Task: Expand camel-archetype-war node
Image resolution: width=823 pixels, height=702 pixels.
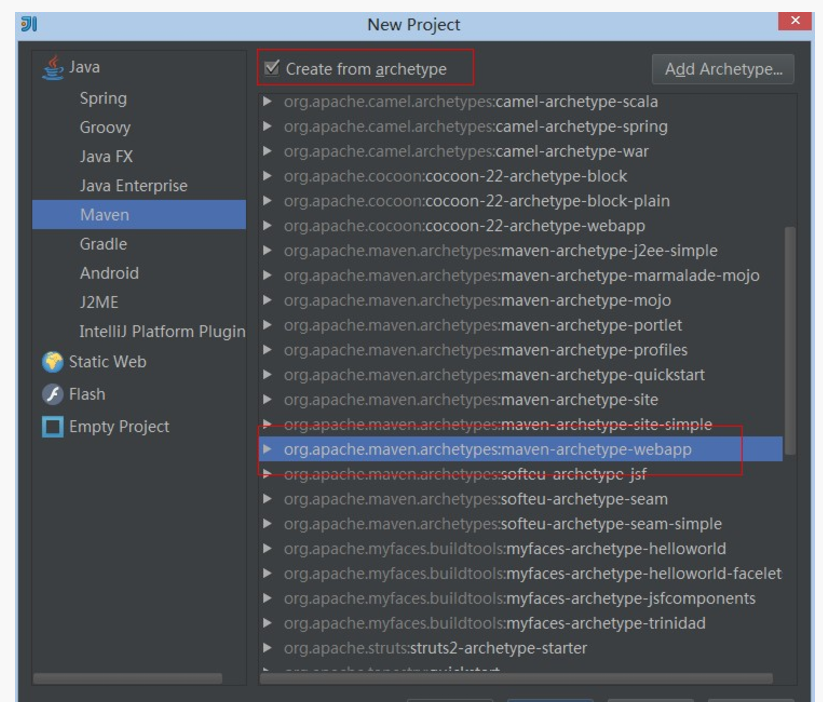Action: click(x=267, y=151)
